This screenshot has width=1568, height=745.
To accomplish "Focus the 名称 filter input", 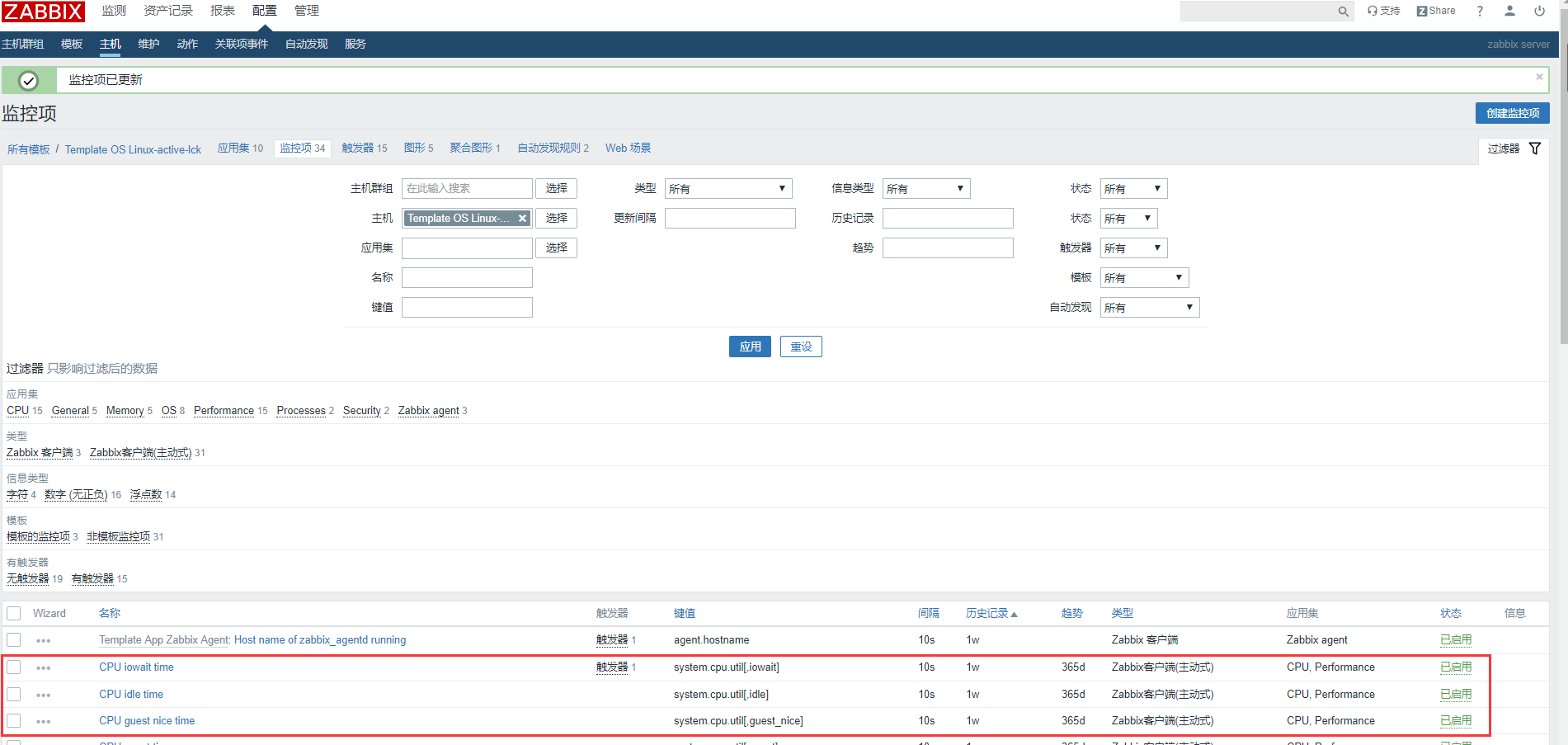I will tap(467, 278).
